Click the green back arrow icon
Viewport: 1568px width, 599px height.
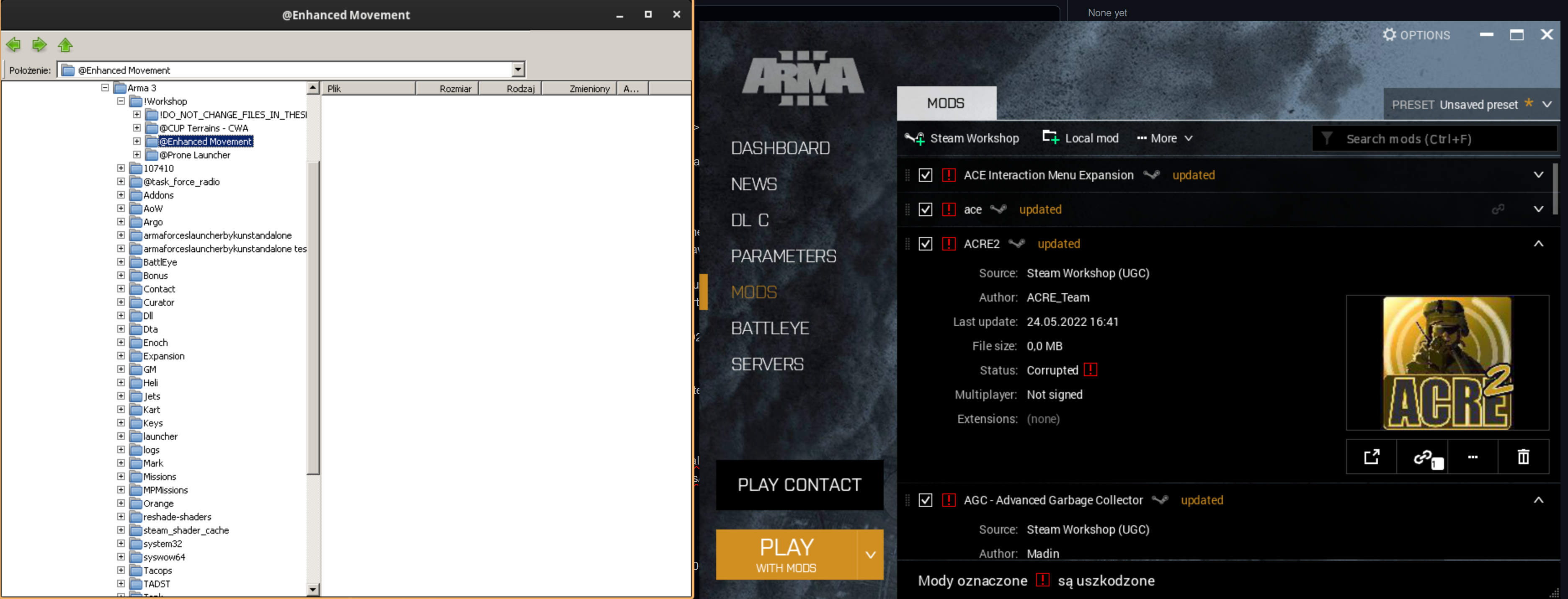click(13, 44)
